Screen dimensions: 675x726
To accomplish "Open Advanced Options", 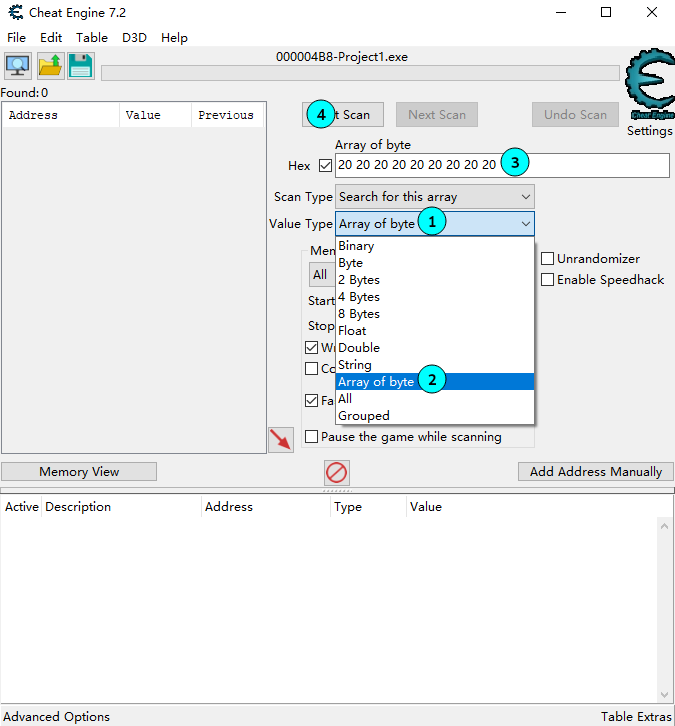I will [x=56, y=717].
